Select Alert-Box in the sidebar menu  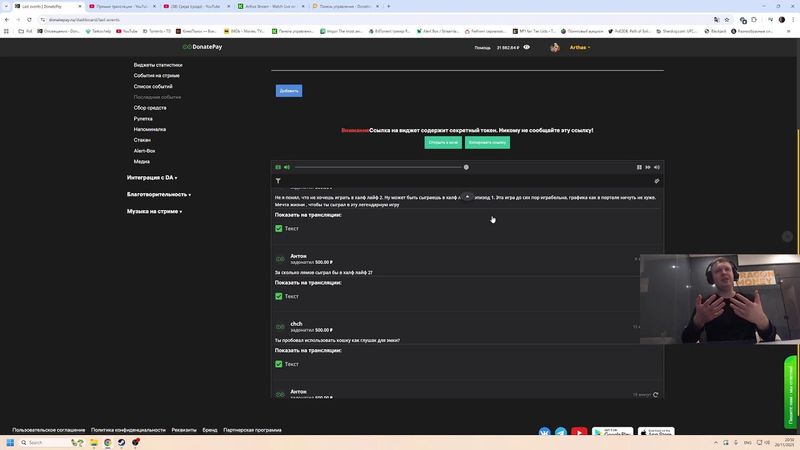(144, 150)
